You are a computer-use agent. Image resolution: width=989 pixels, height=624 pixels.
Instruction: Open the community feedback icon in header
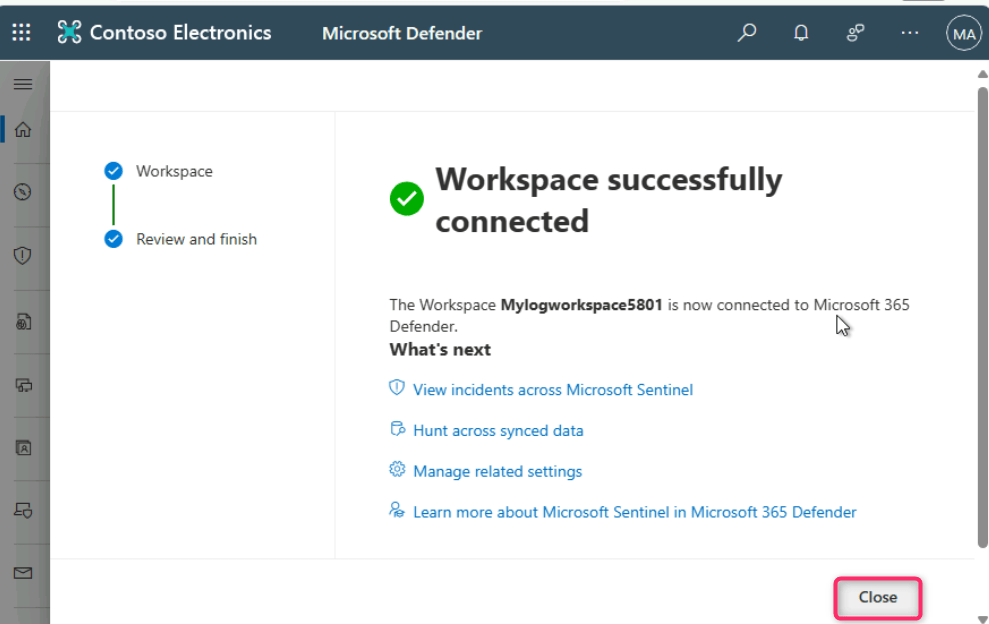click(855, 33)
